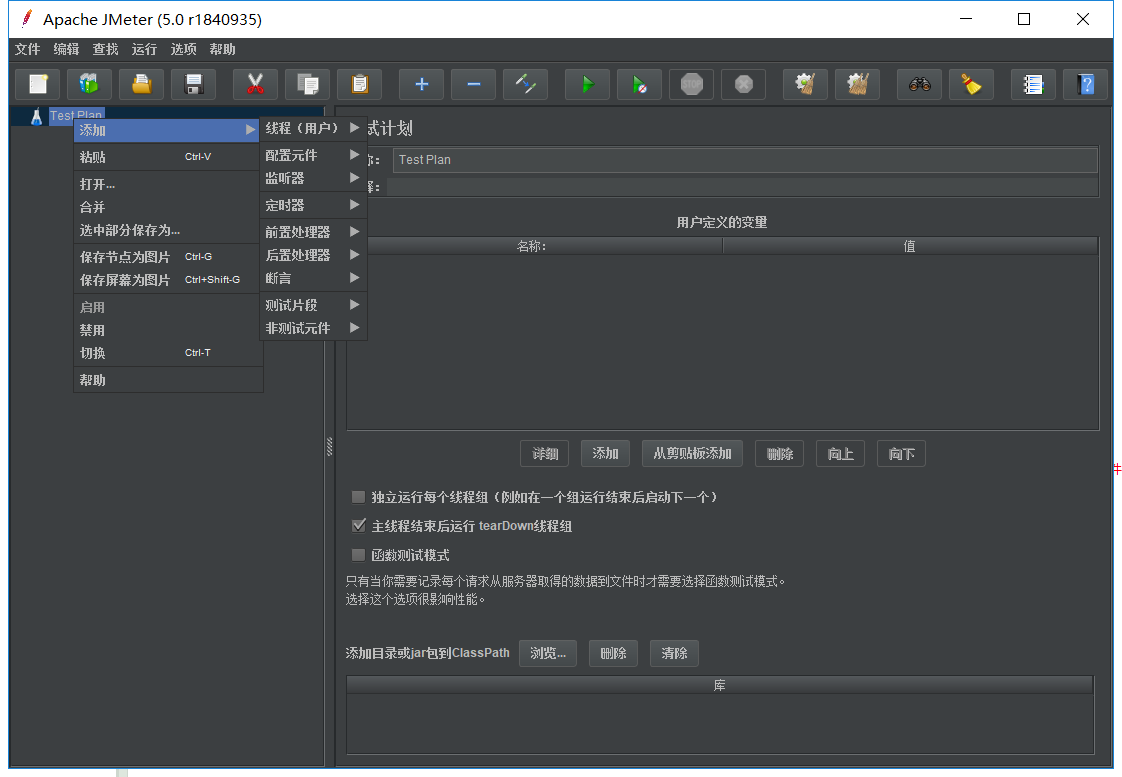Click the 浏览... classpath button

(x=547, y=653)
